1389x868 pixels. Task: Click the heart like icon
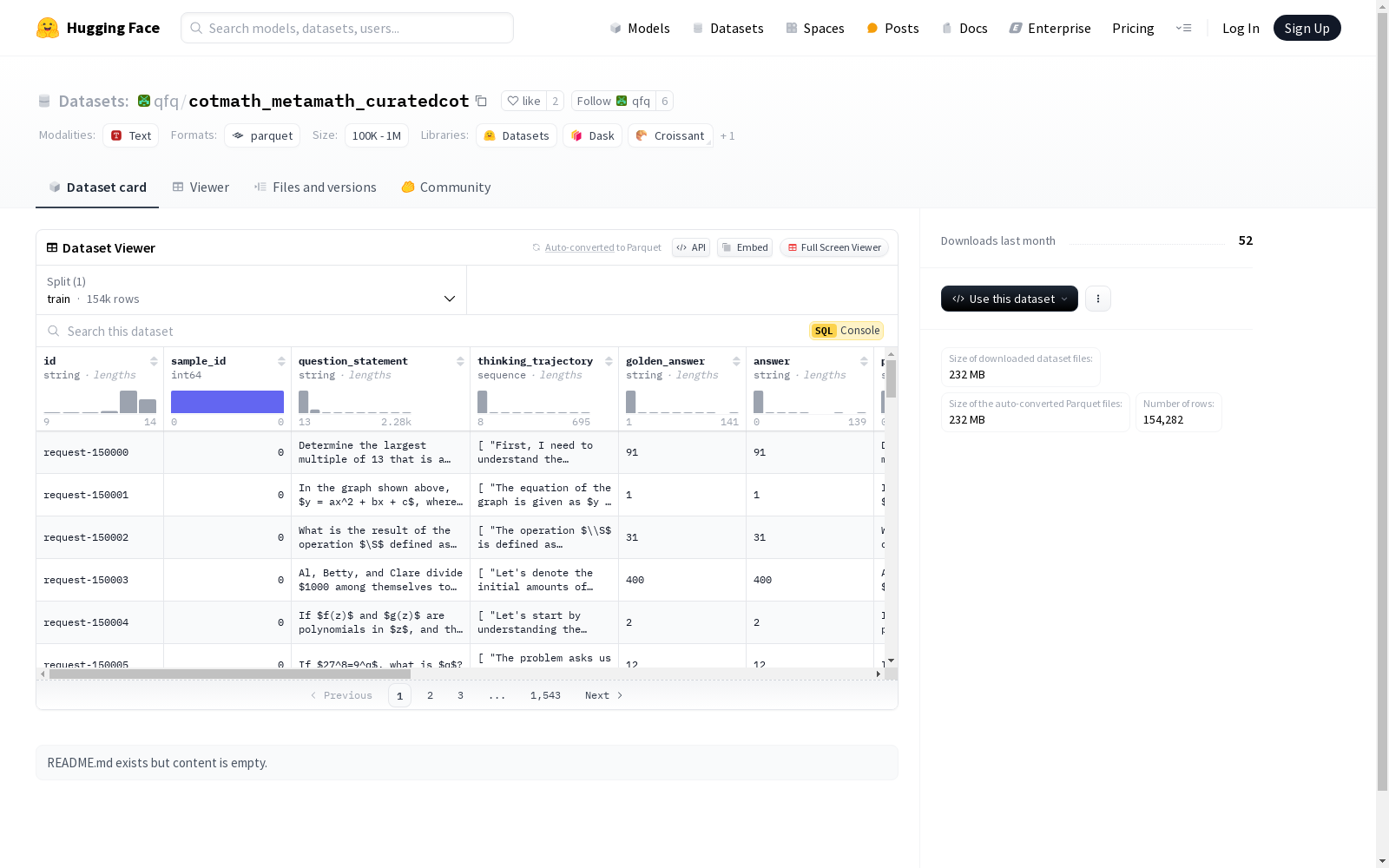pyautogui.click(x=513, y=101)
